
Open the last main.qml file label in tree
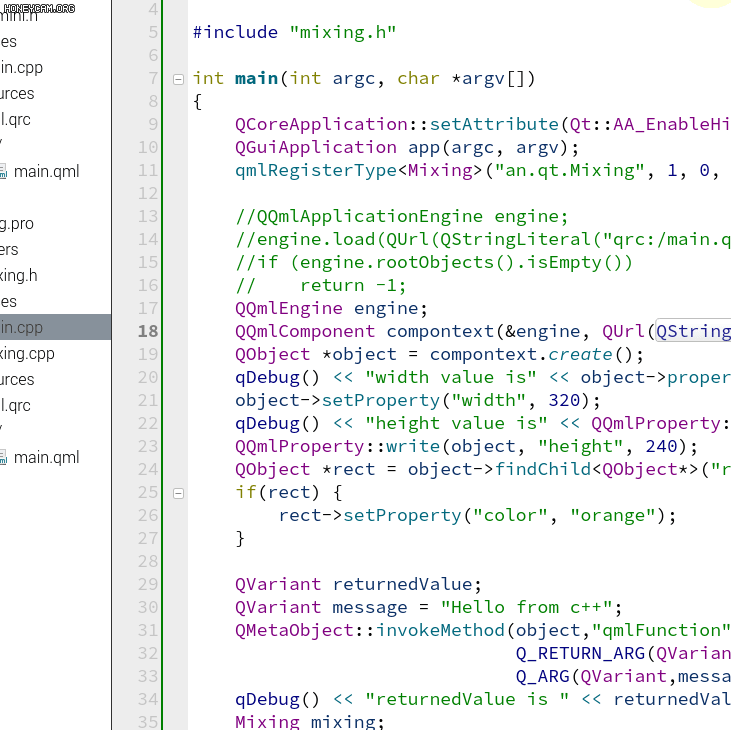pos(46,458)
